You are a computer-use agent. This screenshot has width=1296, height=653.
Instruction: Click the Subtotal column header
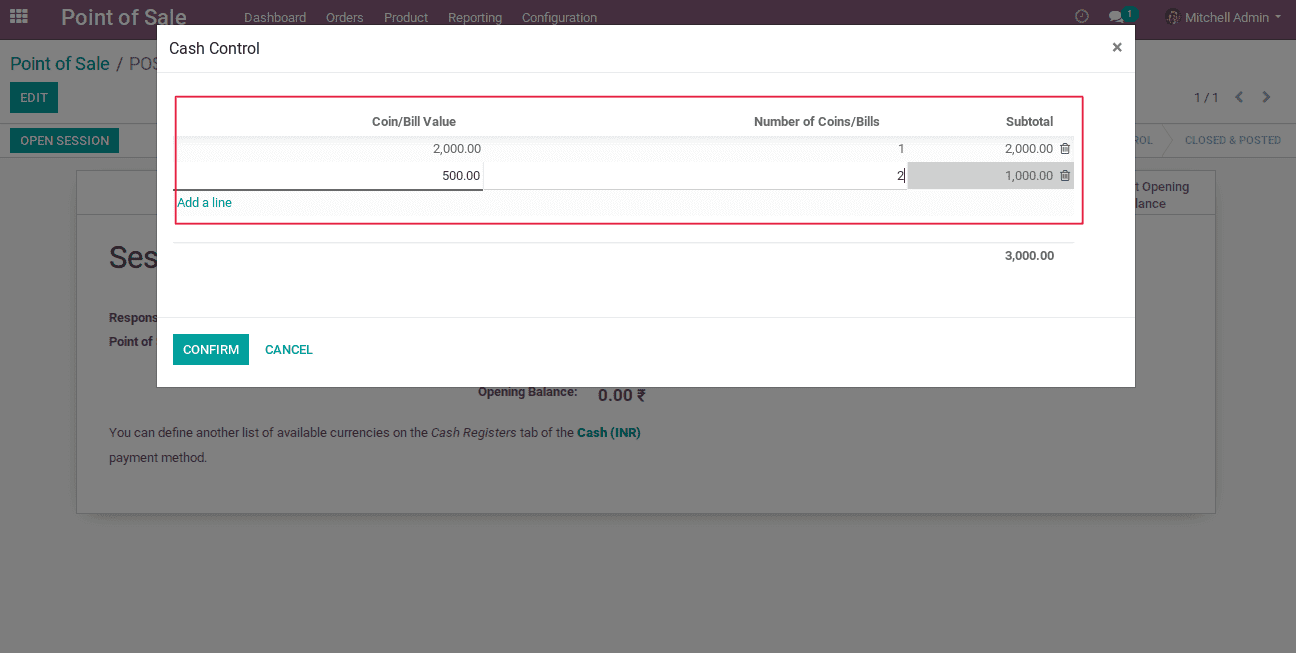tap(1029, 122)
